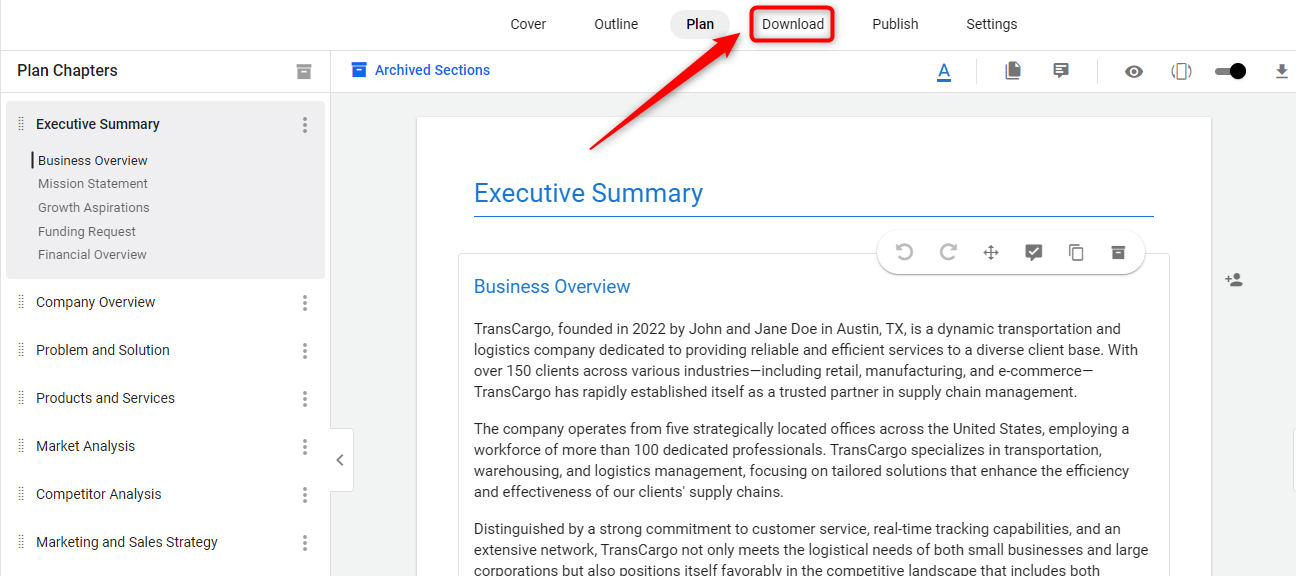Image resolution: width=1296 pixels, height=576 pixels.
Task: Open Problem and Solution chapter
Action: pos(103,350)
